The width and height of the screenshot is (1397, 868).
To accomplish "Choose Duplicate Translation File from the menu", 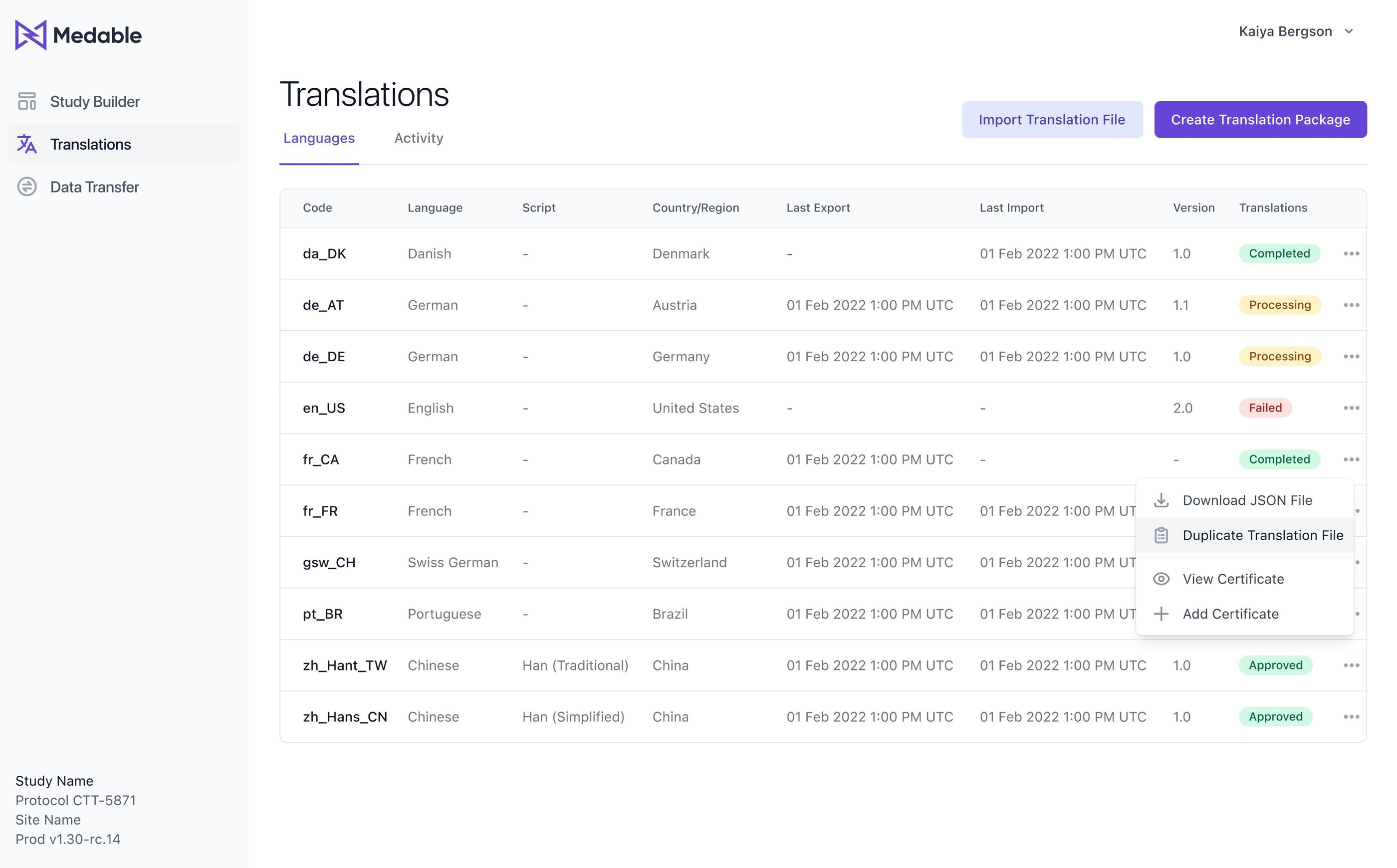I will click(1262, 535).
